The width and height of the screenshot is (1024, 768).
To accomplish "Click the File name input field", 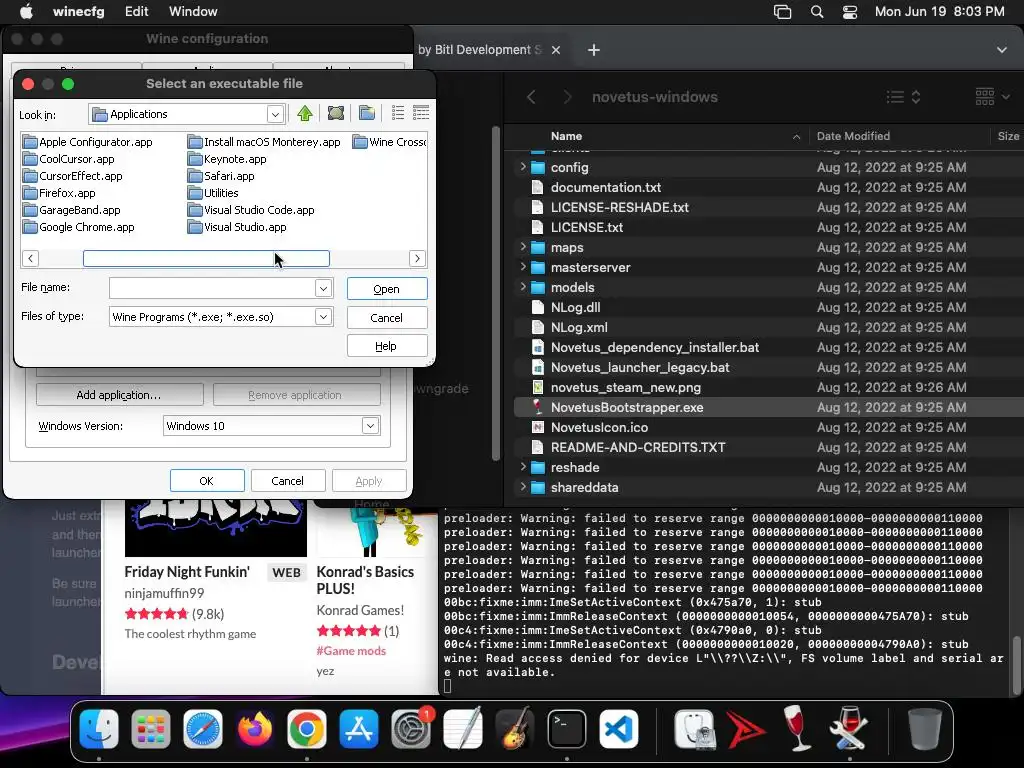I will point(213,288).
